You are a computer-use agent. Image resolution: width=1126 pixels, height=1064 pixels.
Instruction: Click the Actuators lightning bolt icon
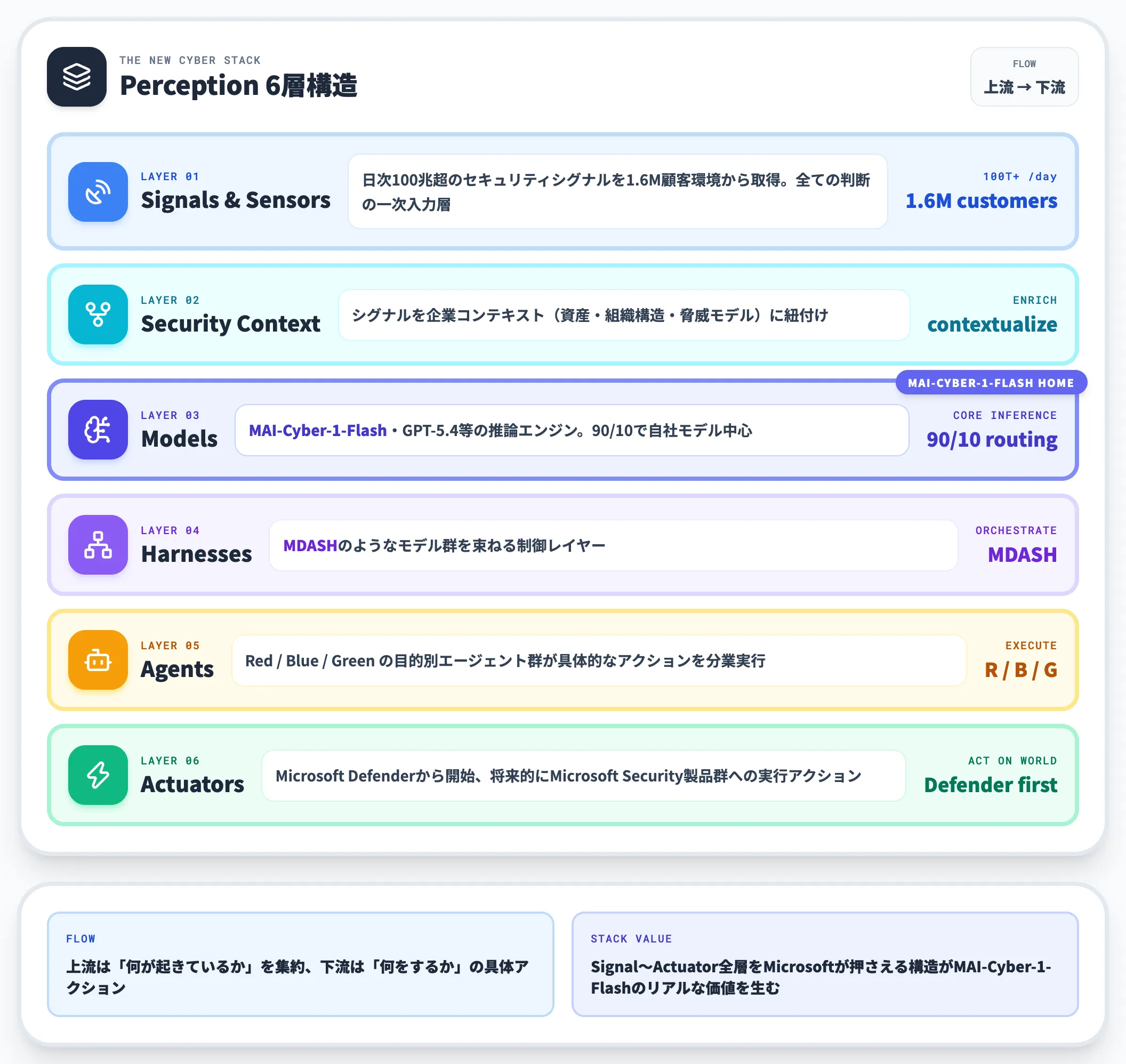coord(98,775)
